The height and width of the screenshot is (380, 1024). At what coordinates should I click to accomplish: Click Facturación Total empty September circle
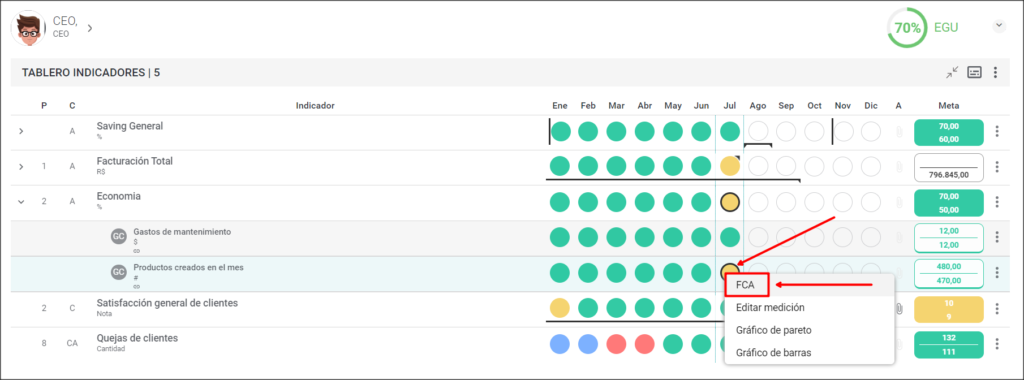pos(786,166)
